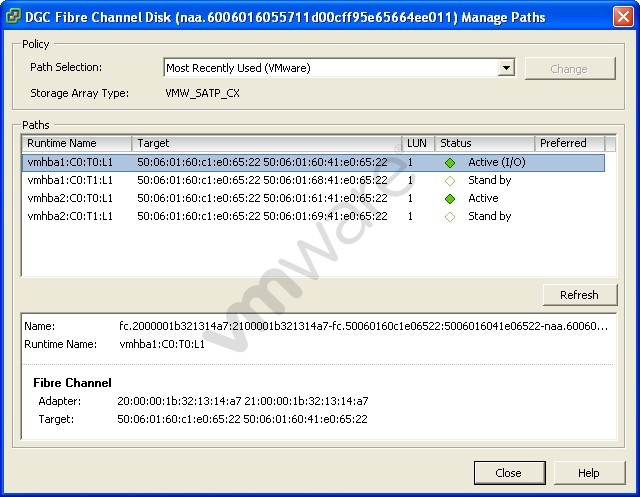Click empty diamond of vmhba1:C0:T1:L1 path

click(x=450, y=181)
